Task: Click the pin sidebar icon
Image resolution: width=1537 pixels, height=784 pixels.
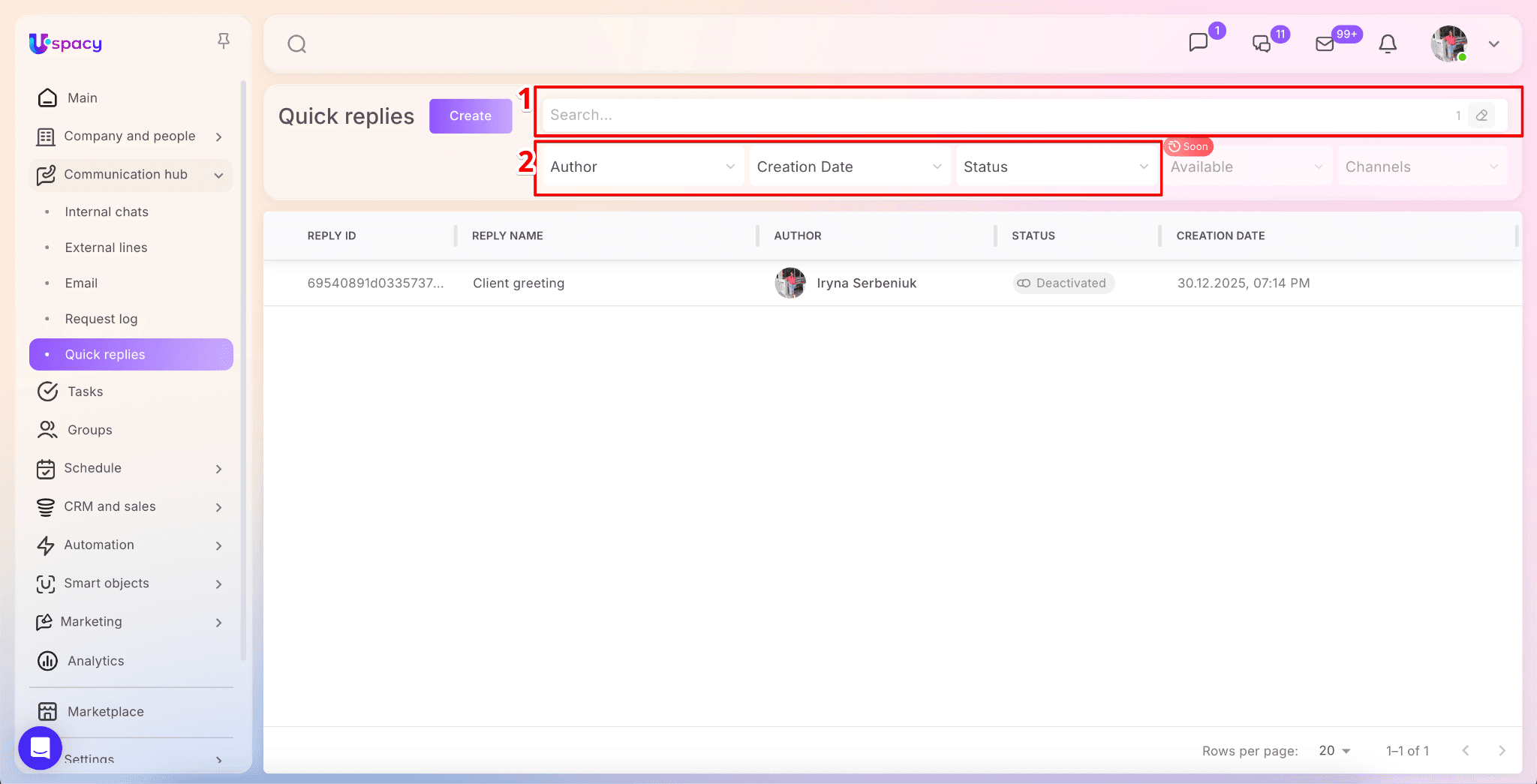Action: click(x=223, y=41)
